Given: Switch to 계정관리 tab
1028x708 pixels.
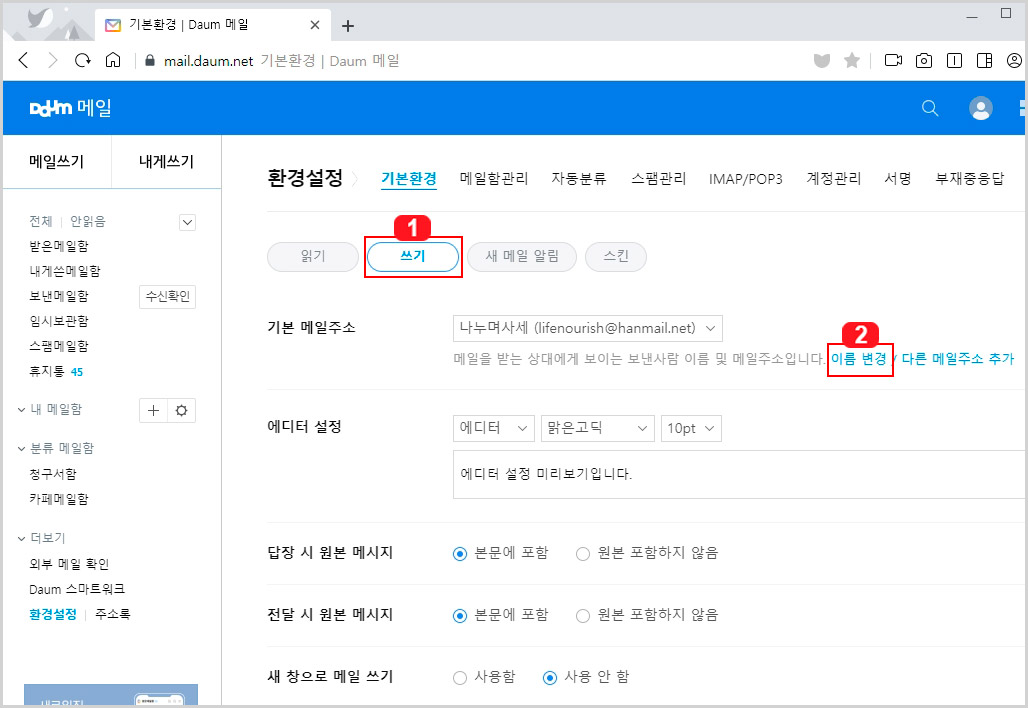Looking at the screenshot, I should coord(833,178).
